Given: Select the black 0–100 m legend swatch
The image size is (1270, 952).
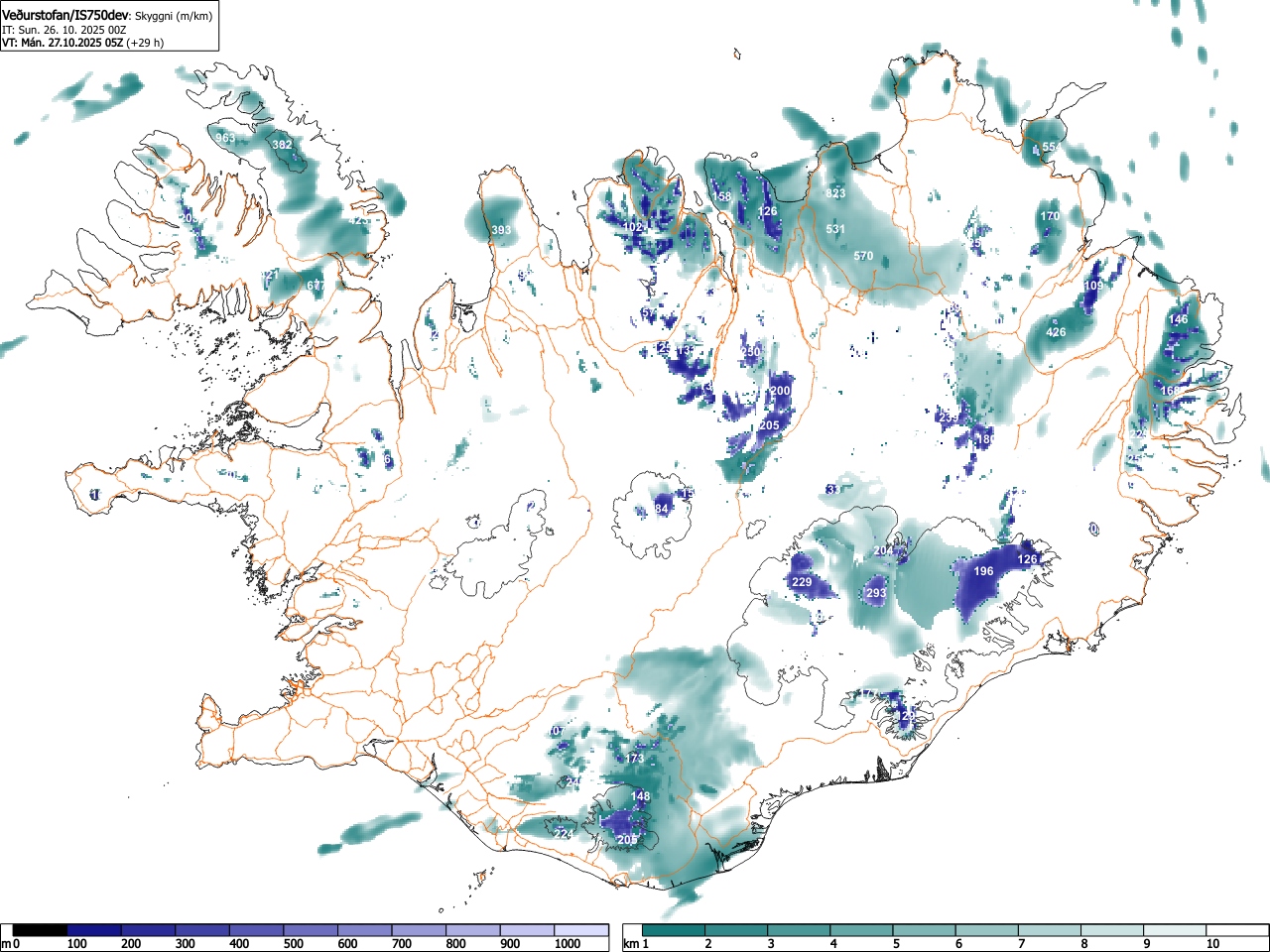Looking at the screenshot, I should [x=41, y=930].
